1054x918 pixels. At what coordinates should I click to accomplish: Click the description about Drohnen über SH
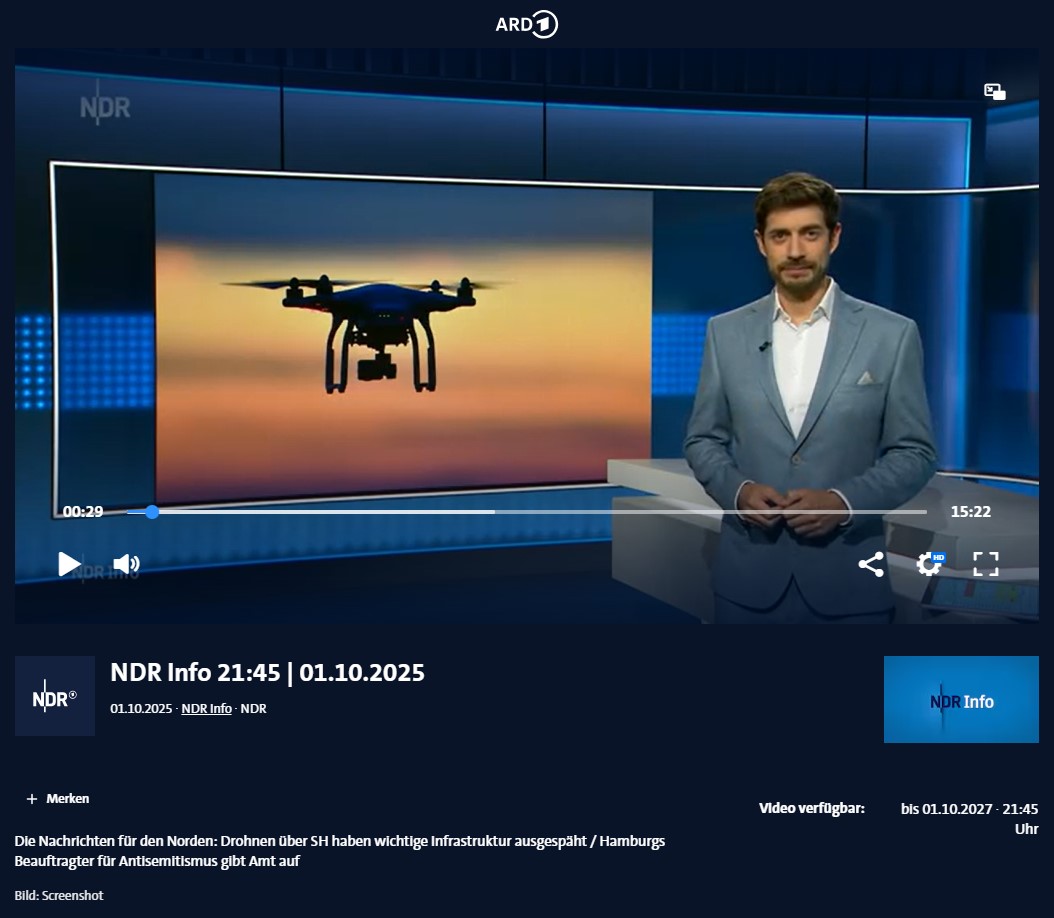click(339, 851)
